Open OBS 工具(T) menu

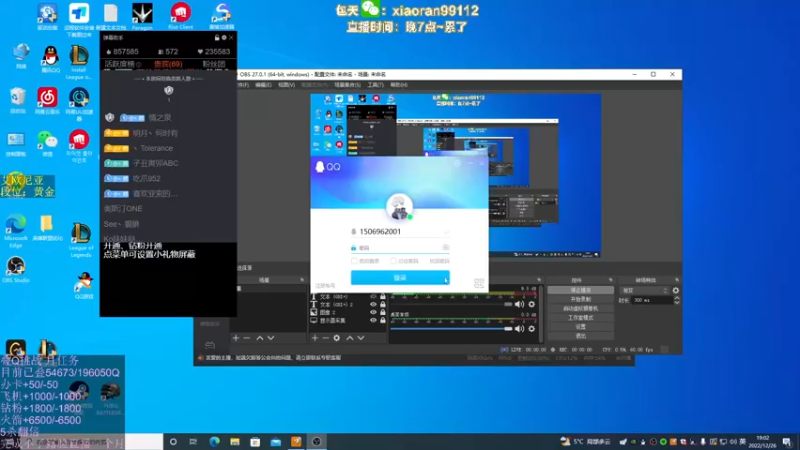tap(376, 85)
